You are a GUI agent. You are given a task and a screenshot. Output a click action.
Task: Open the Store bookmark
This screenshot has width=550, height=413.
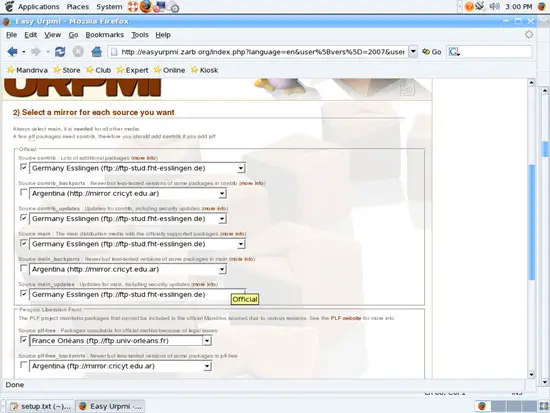tap(67, 70)
